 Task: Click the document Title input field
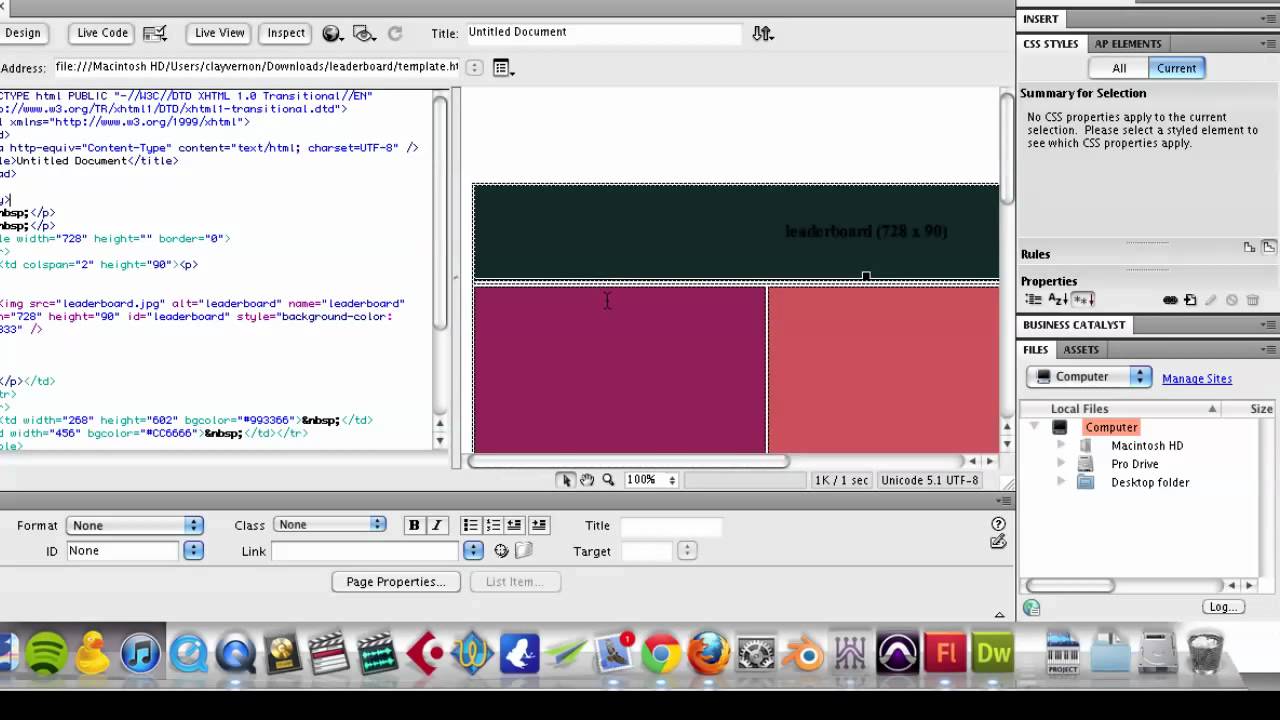pyautogui.click(x=606, y=33)
